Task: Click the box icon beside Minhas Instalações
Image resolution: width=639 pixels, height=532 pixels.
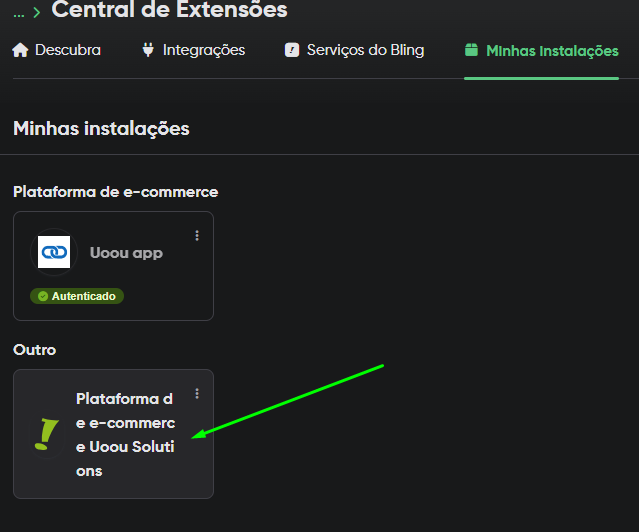Action: (x=472, y=50)
